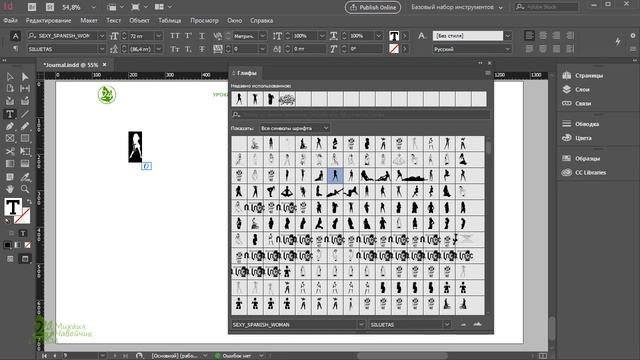Open the Редактирование menu
Viewport: 640px width, 360px height.
[x=48, y=20]
